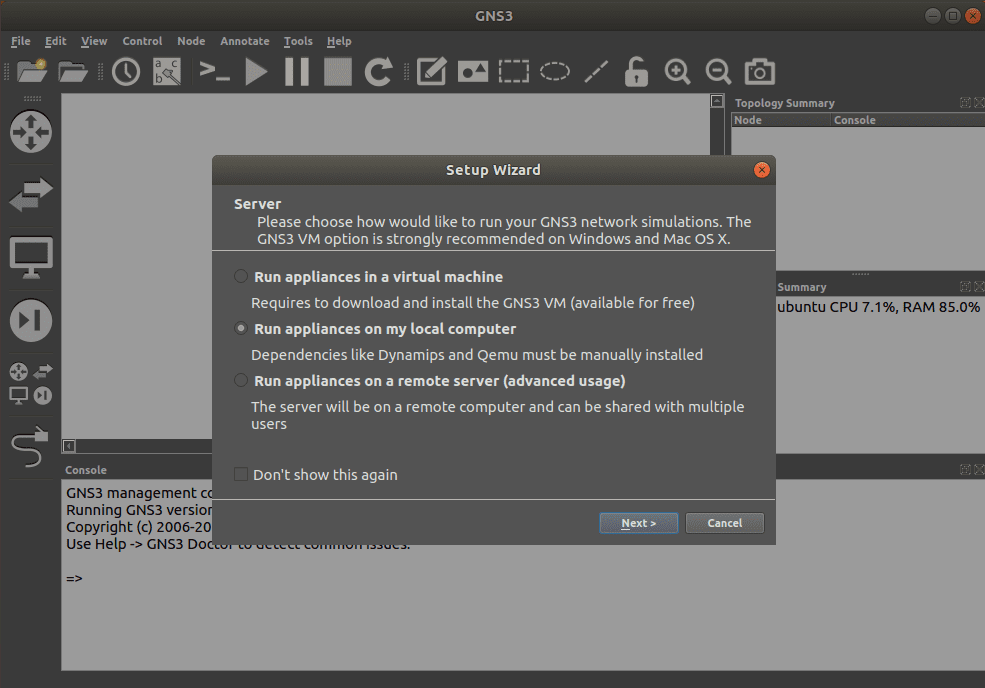Select the draw ellipse tool
985x688 pixels.
tap(555, 72)
